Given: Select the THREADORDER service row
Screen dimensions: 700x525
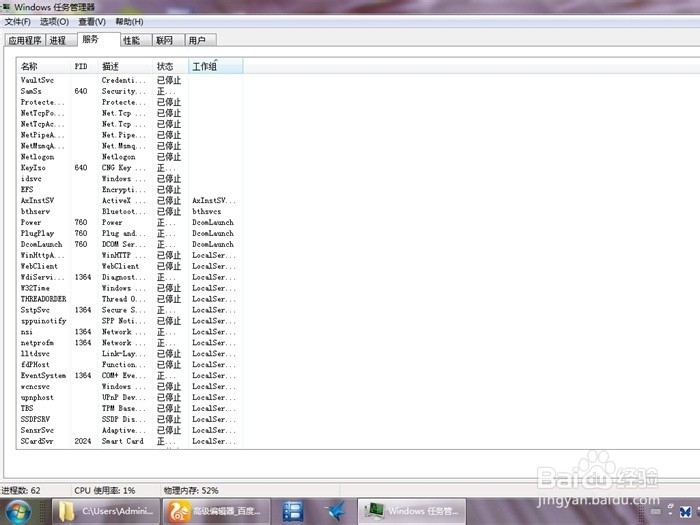Looking at the screenshot, I should coord(130,299).
